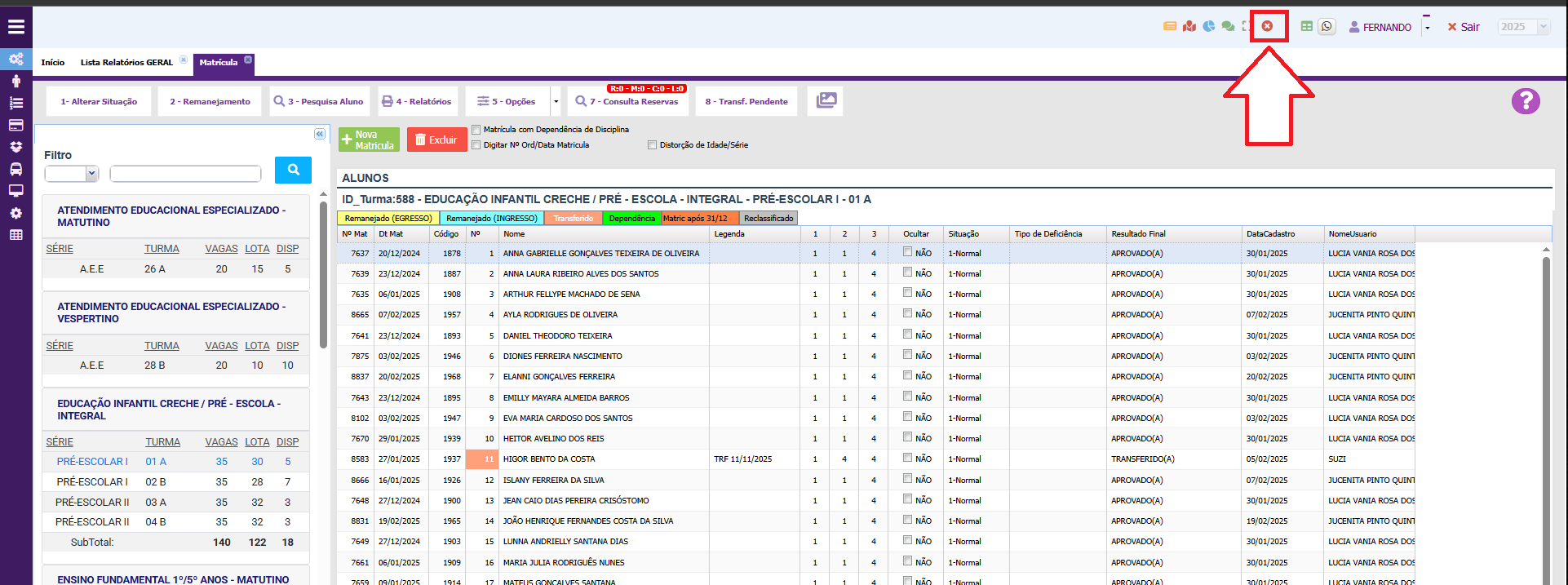Click the blue filter search button
1568x585 pixels.
pyautogui.click(x=293, y=170)
